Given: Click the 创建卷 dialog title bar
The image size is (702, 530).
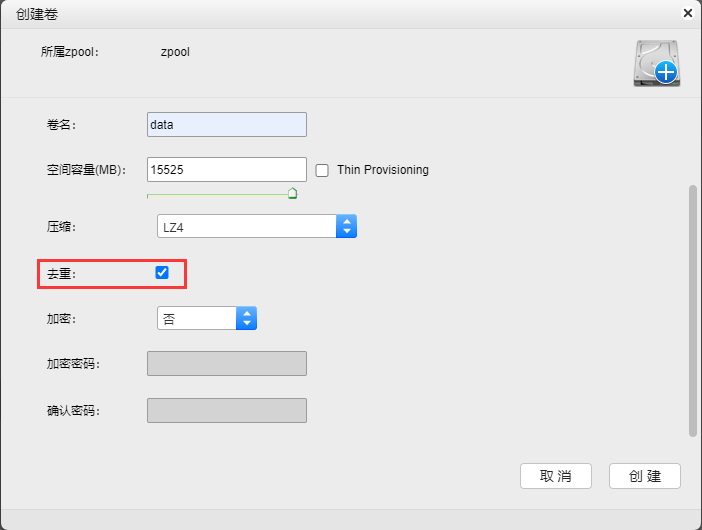Looking at the screenshot, I should point(340,14).
